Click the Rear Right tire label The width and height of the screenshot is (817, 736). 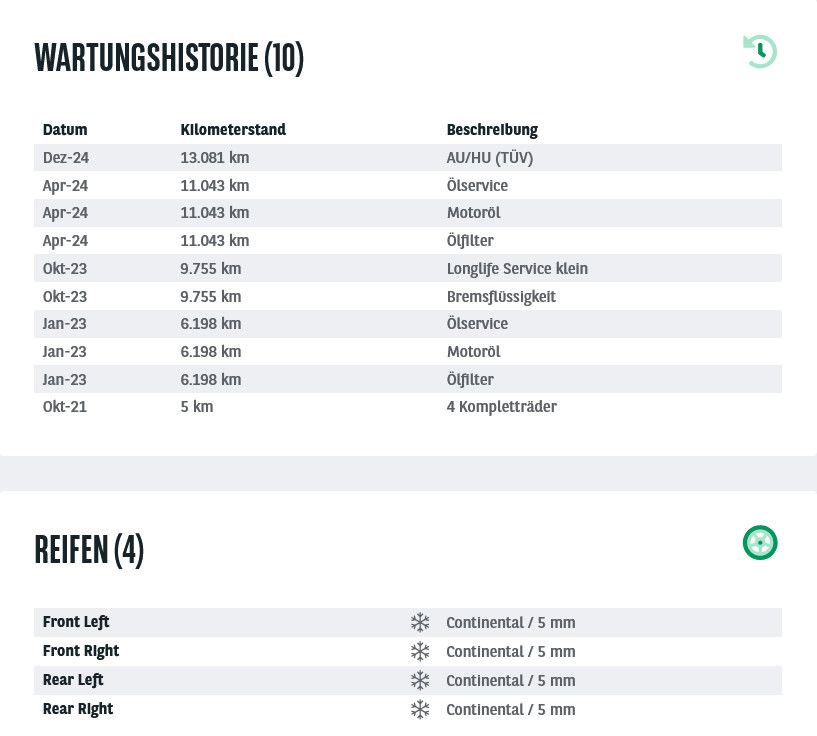pyautogui.click(x=78, y=709)
